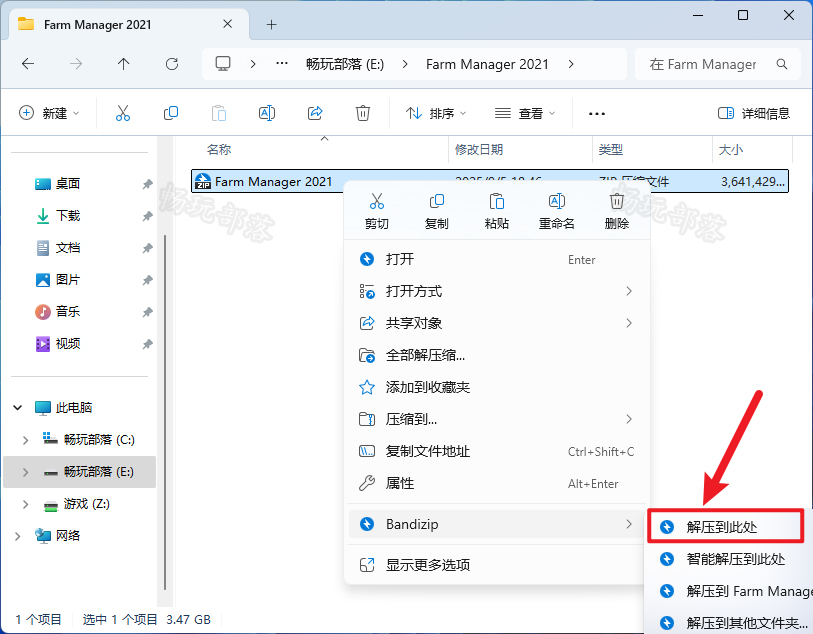Click the Rename icon in the toolbar
This screenshot has height=634, width=813.
pyautogui.click(x=267, y=113)
